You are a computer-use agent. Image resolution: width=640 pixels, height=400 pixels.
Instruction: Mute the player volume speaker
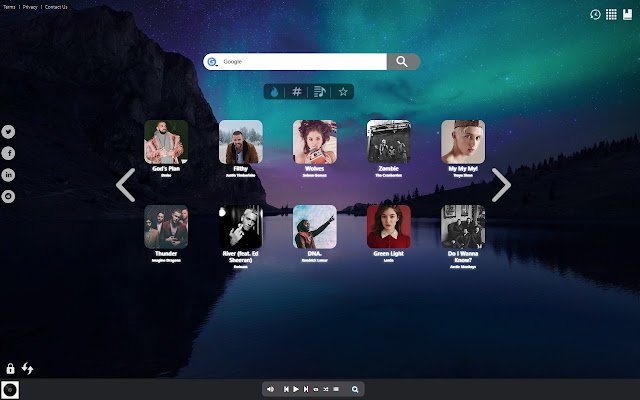click(x=270, y=389)
